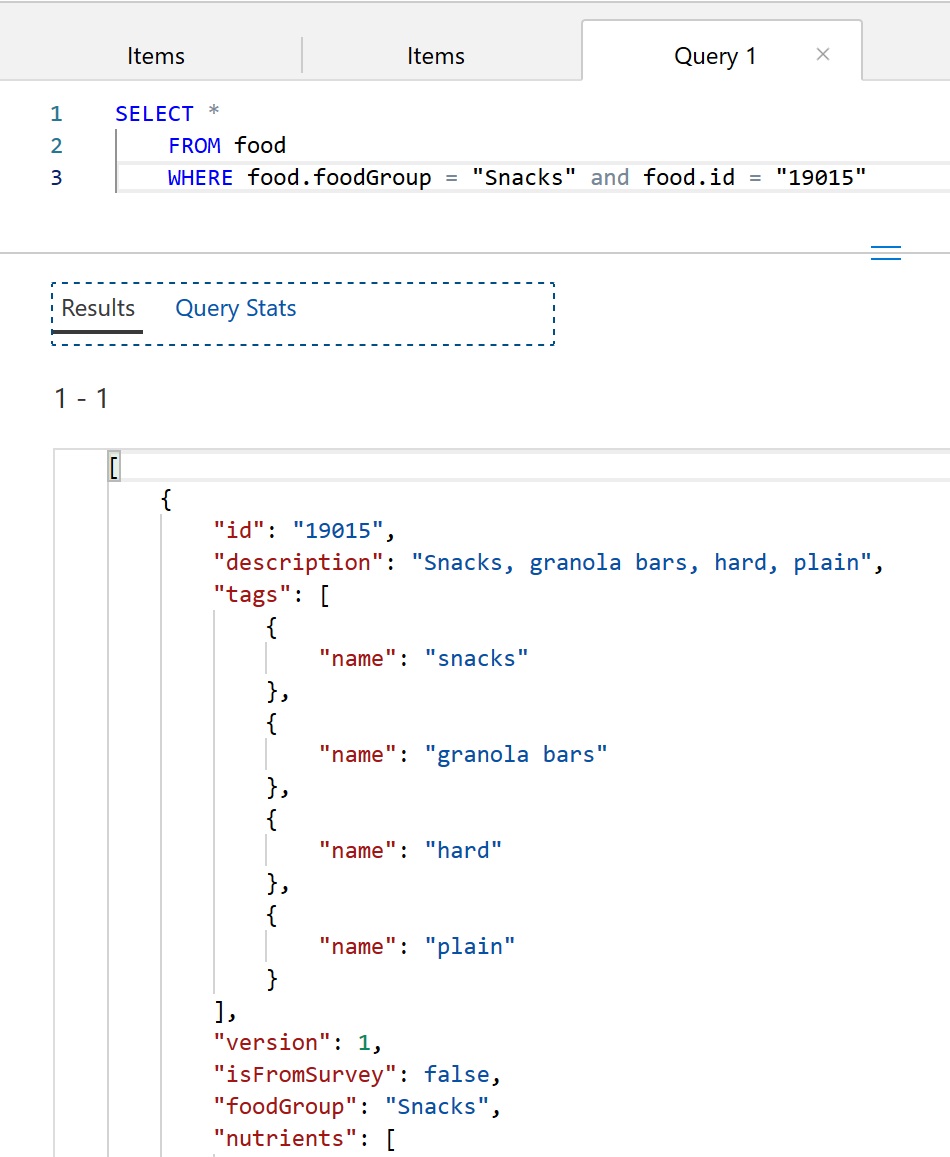Switch to the Query Stats tab
950x1157 pixels.
235,308
